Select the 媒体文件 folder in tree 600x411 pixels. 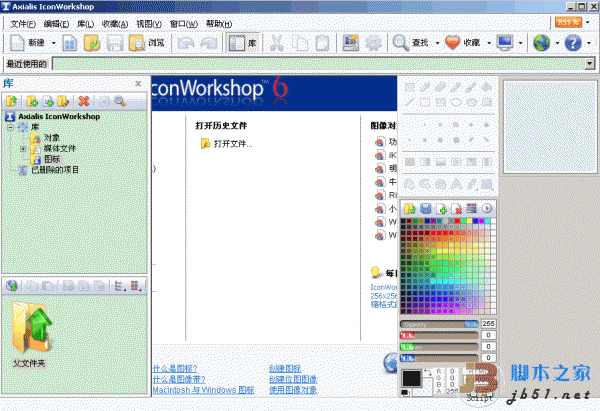(x=59, y=148)
